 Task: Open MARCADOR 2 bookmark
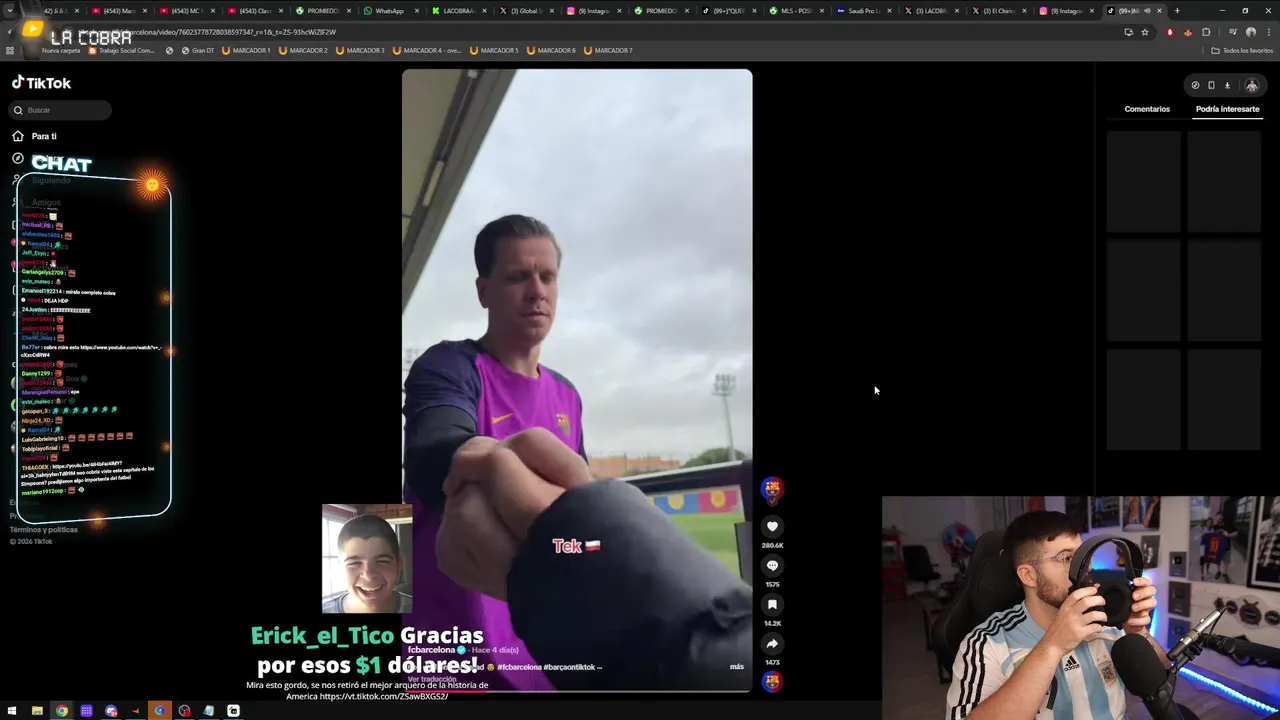pos(303,50)
